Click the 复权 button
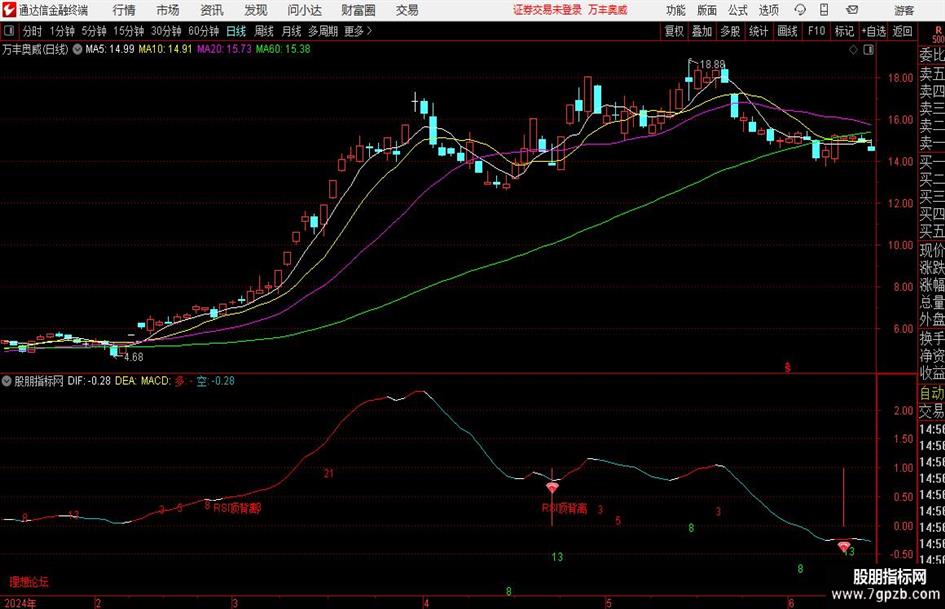This screenshot has width=945, height=609. click(674, 31)
